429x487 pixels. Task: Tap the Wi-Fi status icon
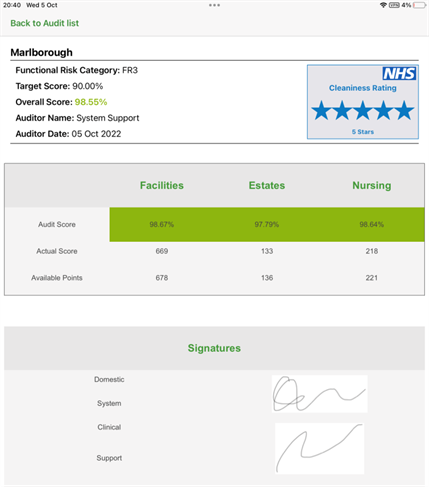[x=383, y=5]
